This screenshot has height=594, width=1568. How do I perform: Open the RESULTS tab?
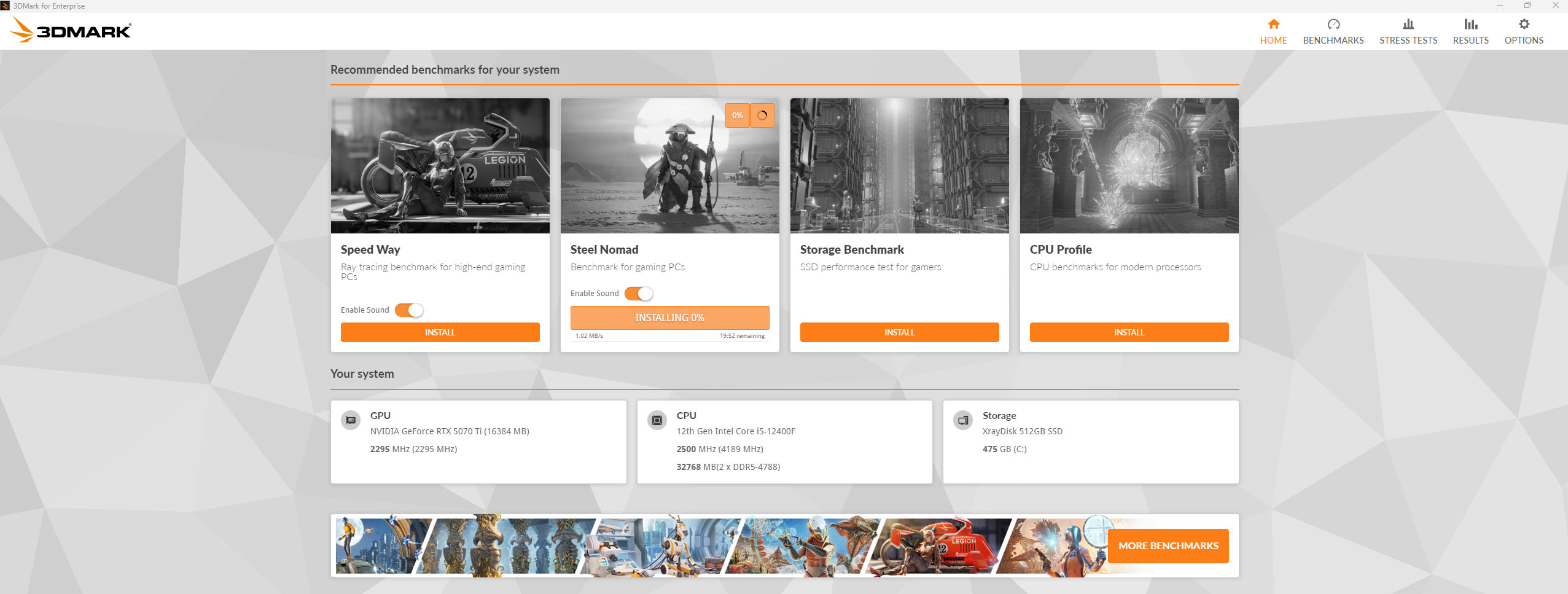click(x=1470, y=41)
